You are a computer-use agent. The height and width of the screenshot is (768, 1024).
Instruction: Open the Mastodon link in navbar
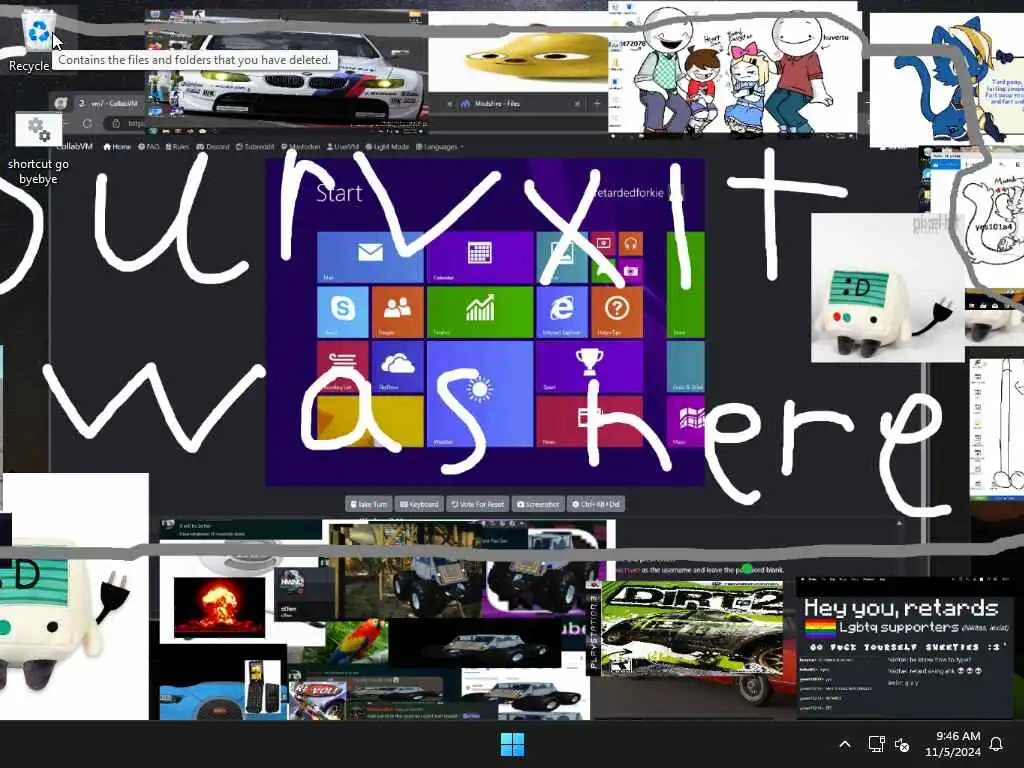[300, 147]
